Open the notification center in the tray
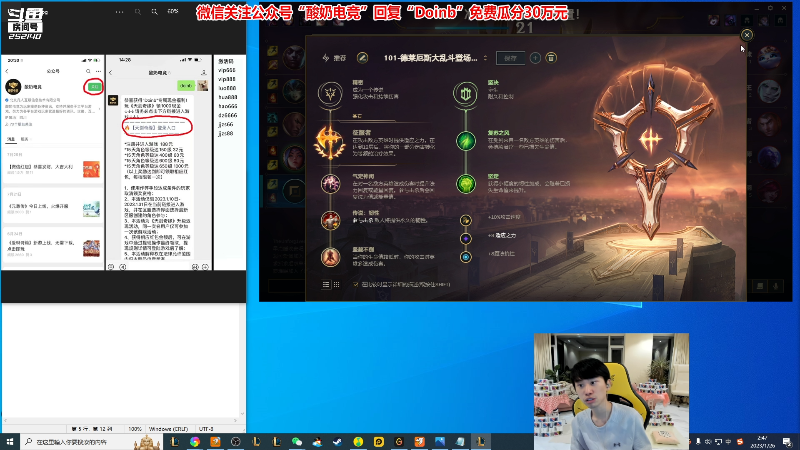Image resolution: width=800 pixels, height=450 pixels. pos(787,442)
